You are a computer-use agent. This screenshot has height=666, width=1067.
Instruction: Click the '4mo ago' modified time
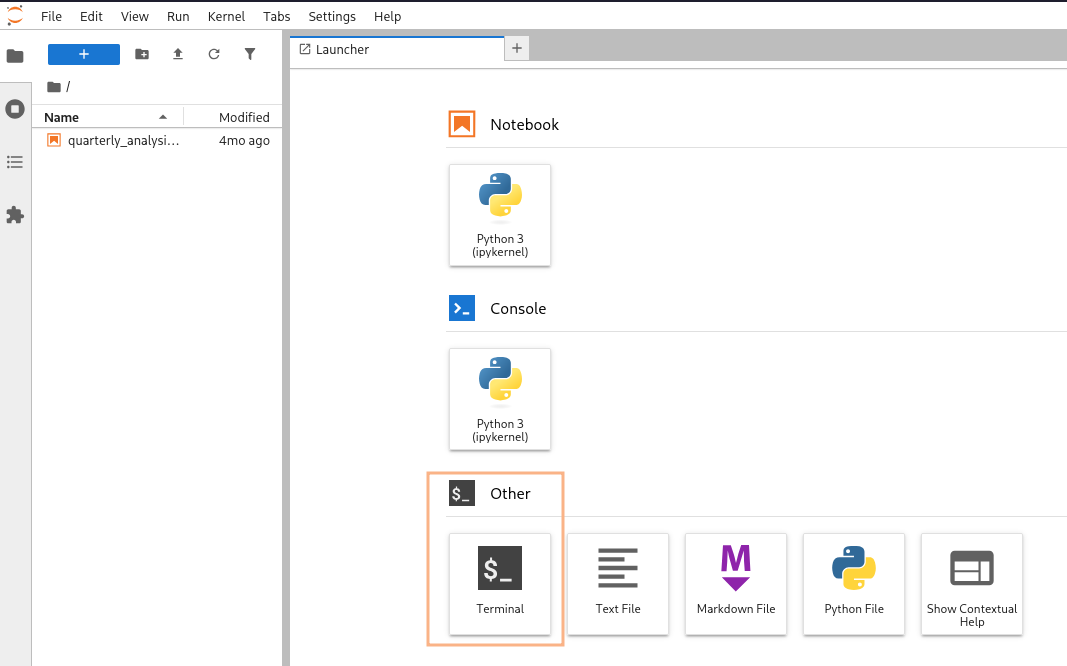[244, 140]
